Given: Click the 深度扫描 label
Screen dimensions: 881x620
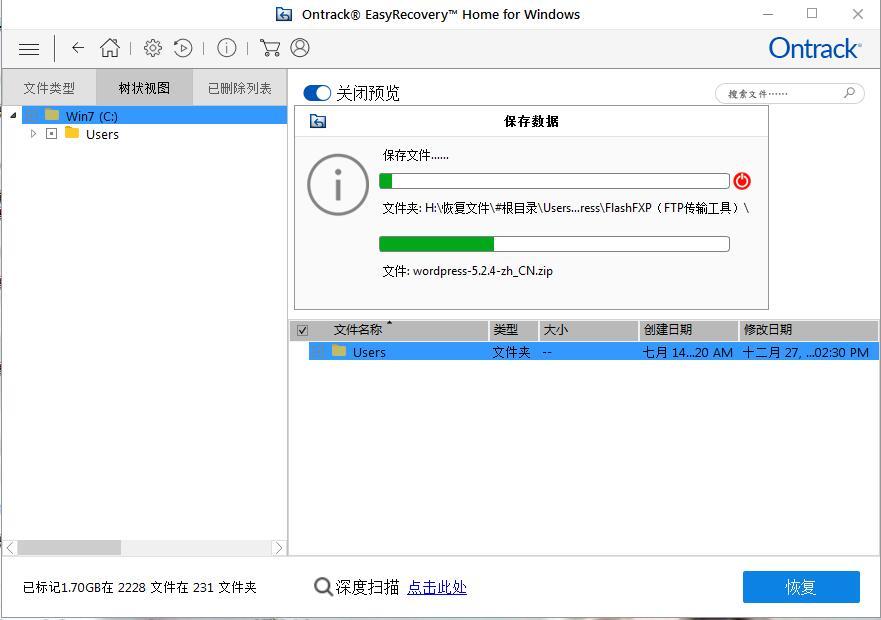Looking at the screenshot, I should [367, 587].
